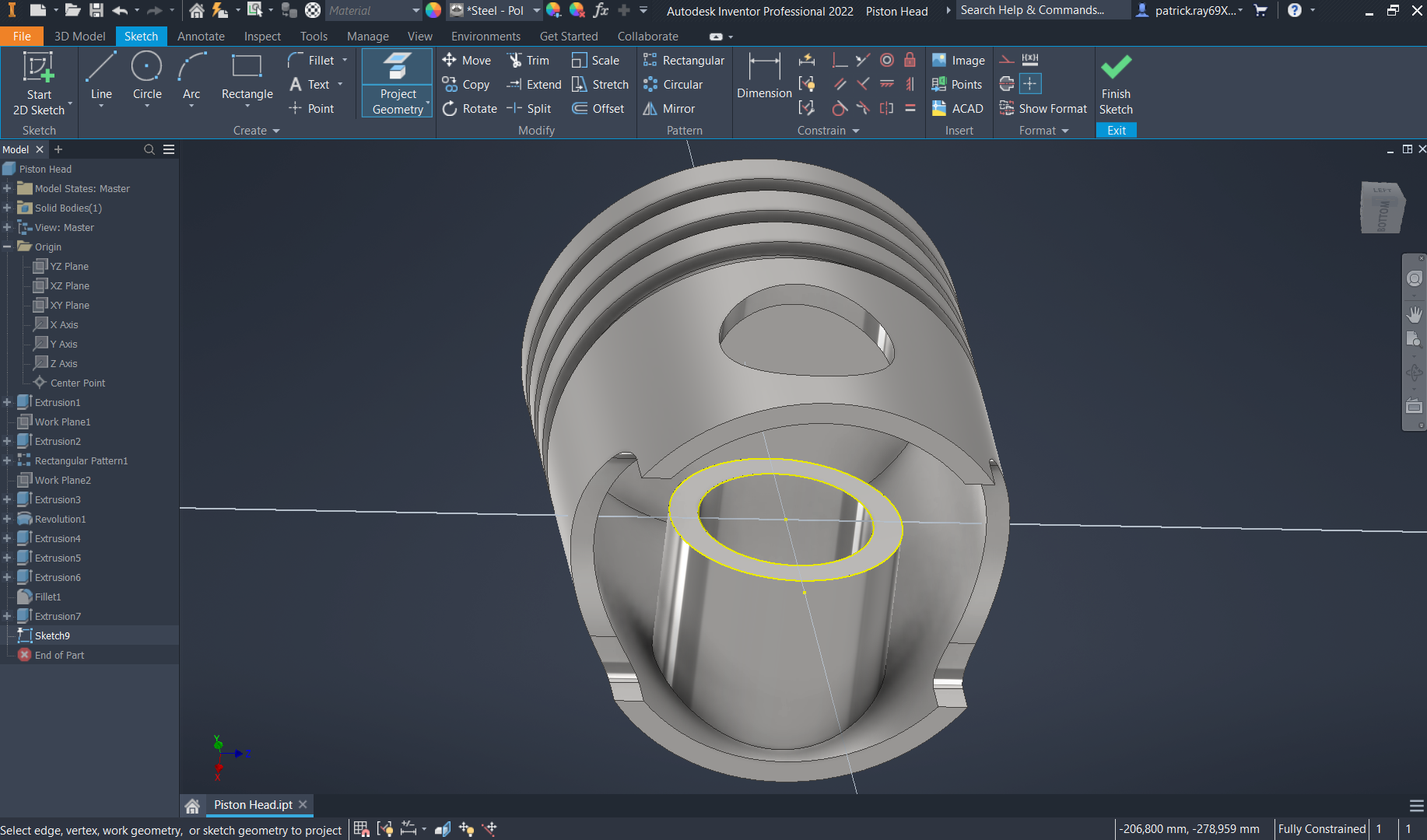Image resolution: width=1427 pixels, height=840 pixels.
Task: Toggle the equal constraint icon
Action: (x=910, y=108)
